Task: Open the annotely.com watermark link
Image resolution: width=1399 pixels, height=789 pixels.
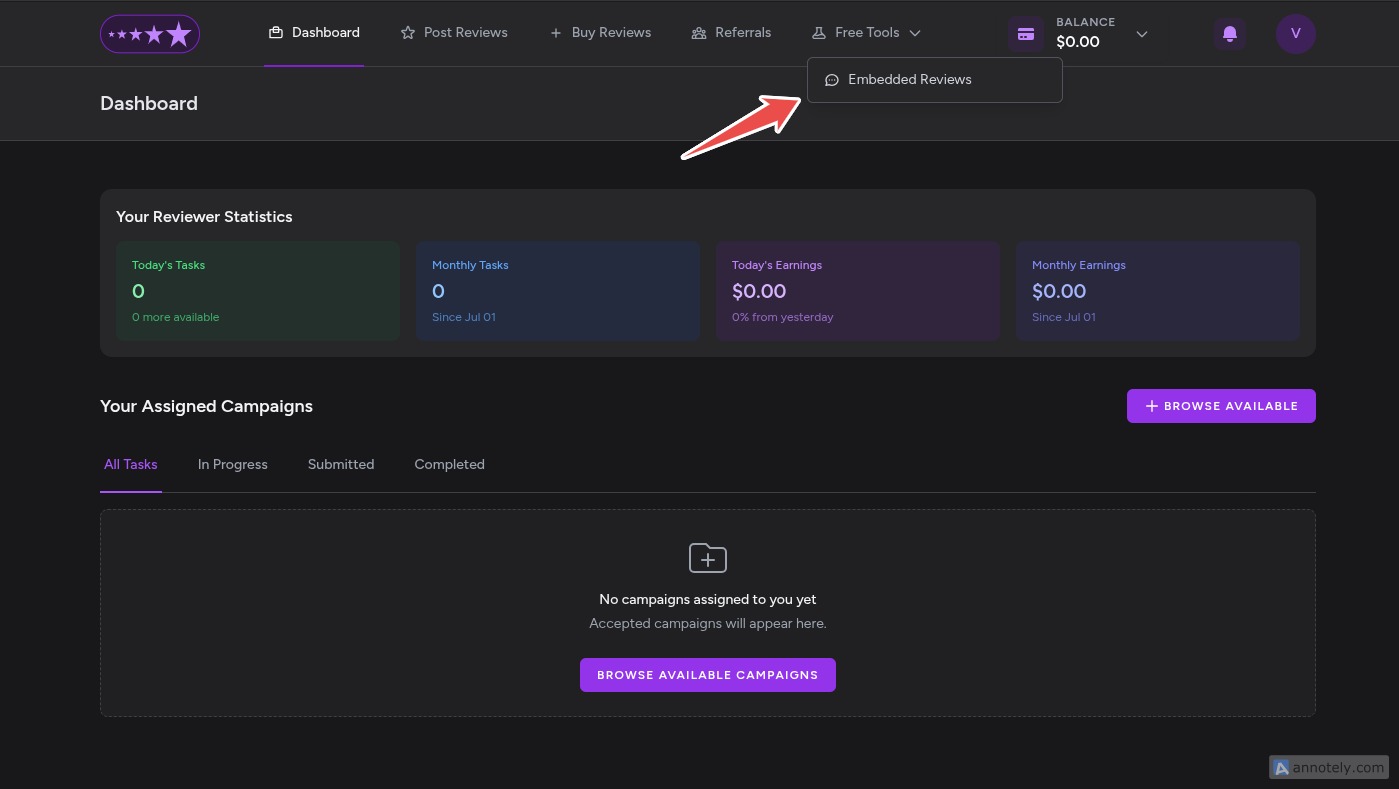Action: click(1328, 767)
